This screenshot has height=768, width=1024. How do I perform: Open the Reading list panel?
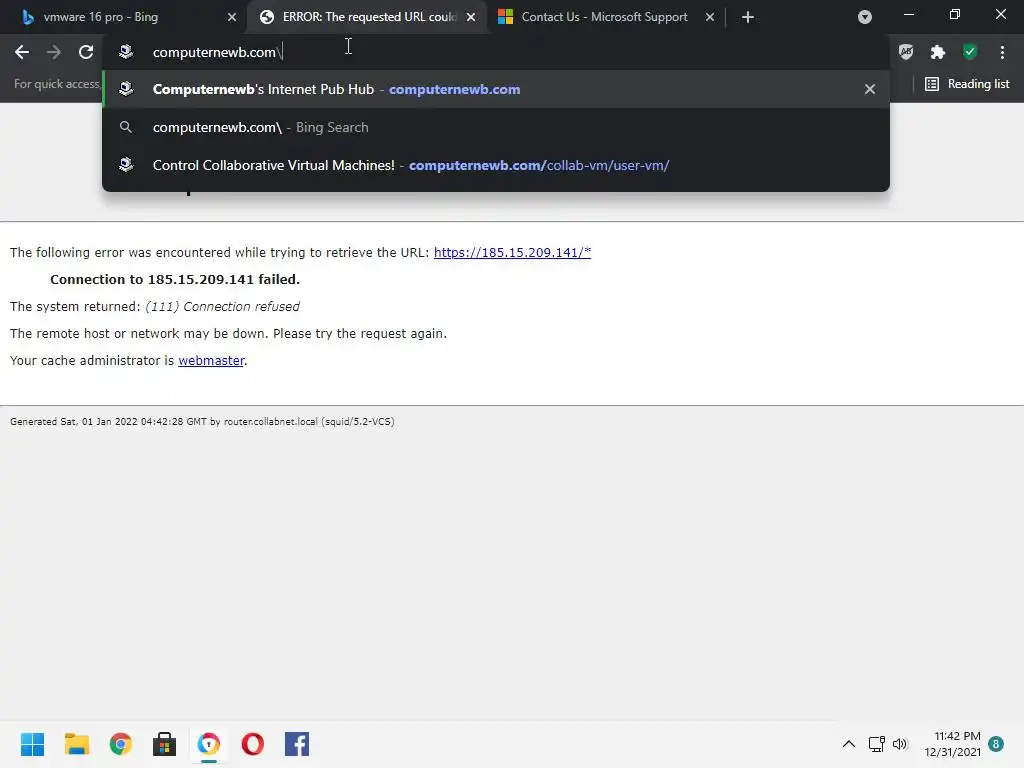click(967, 84)
